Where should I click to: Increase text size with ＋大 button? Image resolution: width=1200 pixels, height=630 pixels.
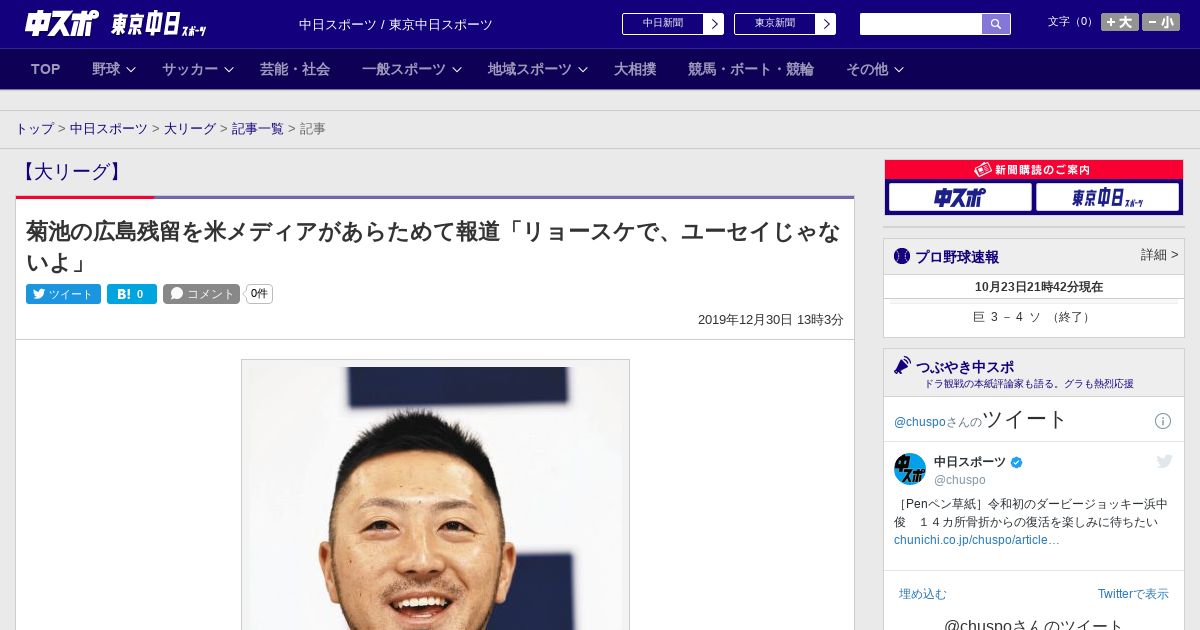pos(1120,22)
